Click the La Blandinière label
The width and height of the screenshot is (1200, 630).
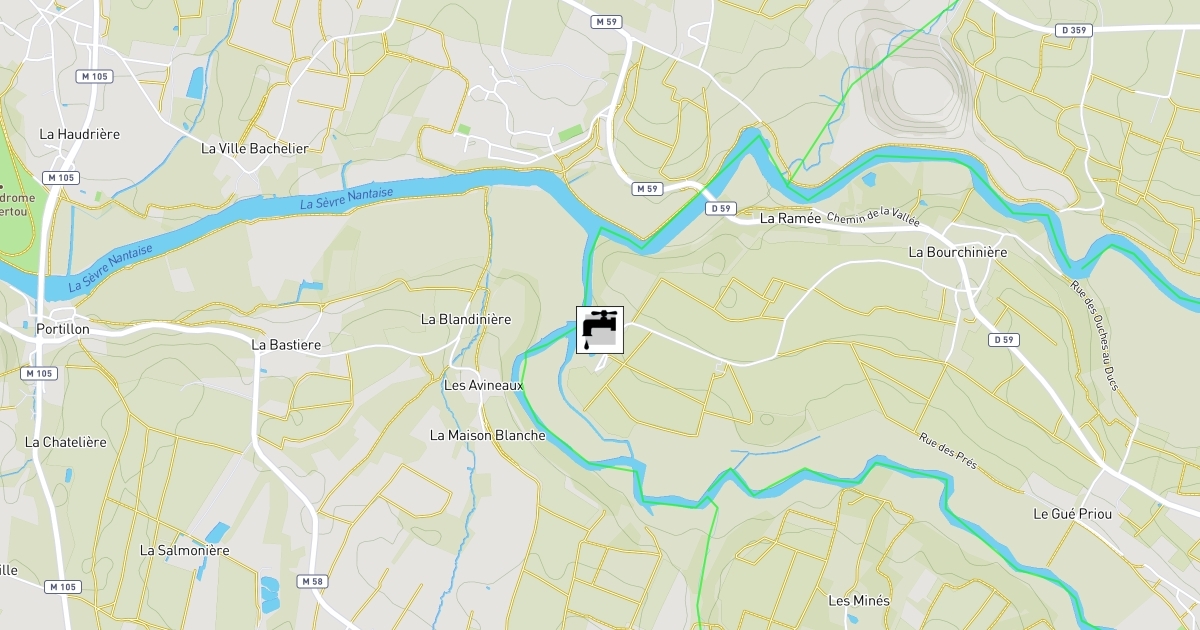pos(466,319)
